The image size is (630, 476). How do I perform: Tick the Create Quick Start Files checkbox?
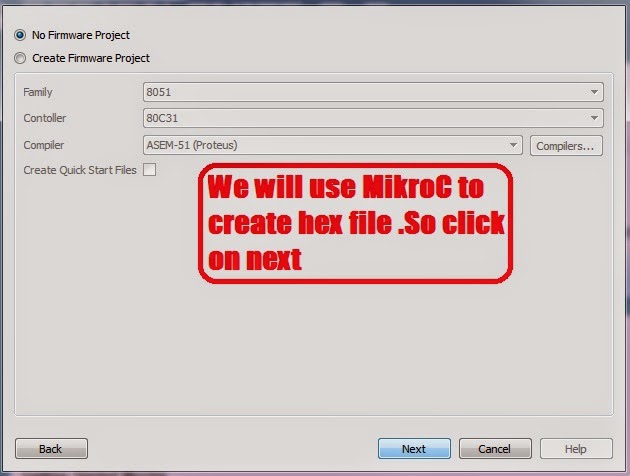click(149, 170)
